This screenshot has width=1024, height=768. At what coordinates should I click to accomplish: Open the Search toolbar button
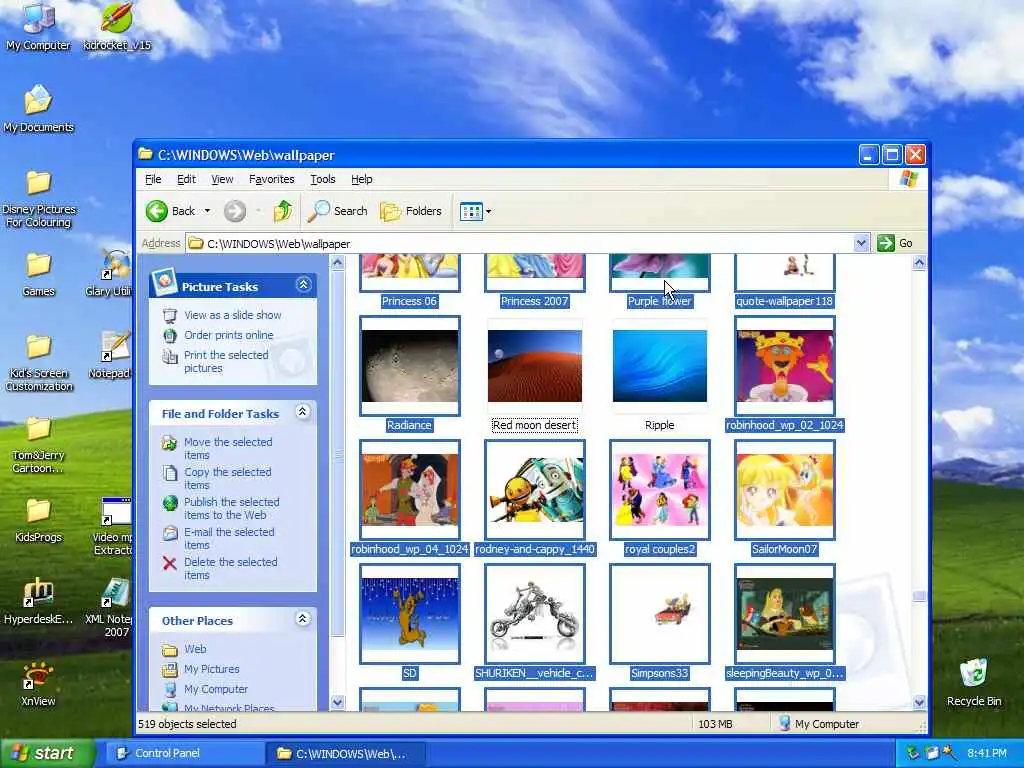[x=338, y=211]
